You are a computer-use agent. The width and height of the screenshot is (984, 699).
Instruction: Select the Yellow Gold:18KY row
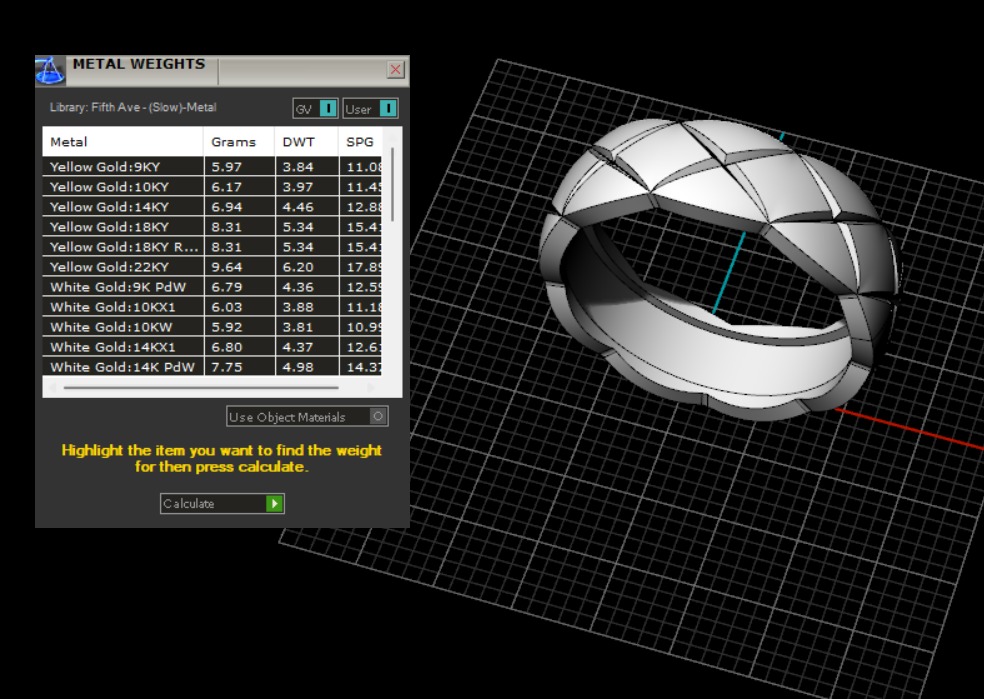[x=212, y=227]
